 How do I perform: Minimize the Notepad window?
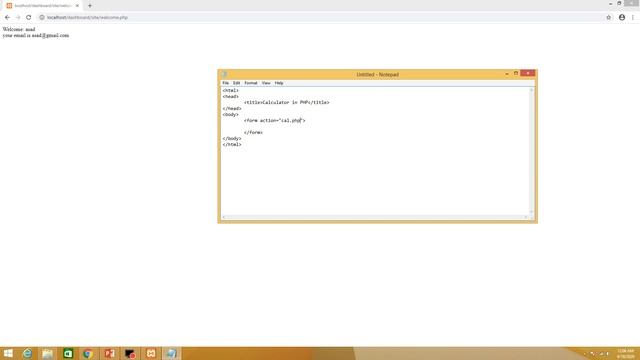pyautogui.click(x=507, y=73)
